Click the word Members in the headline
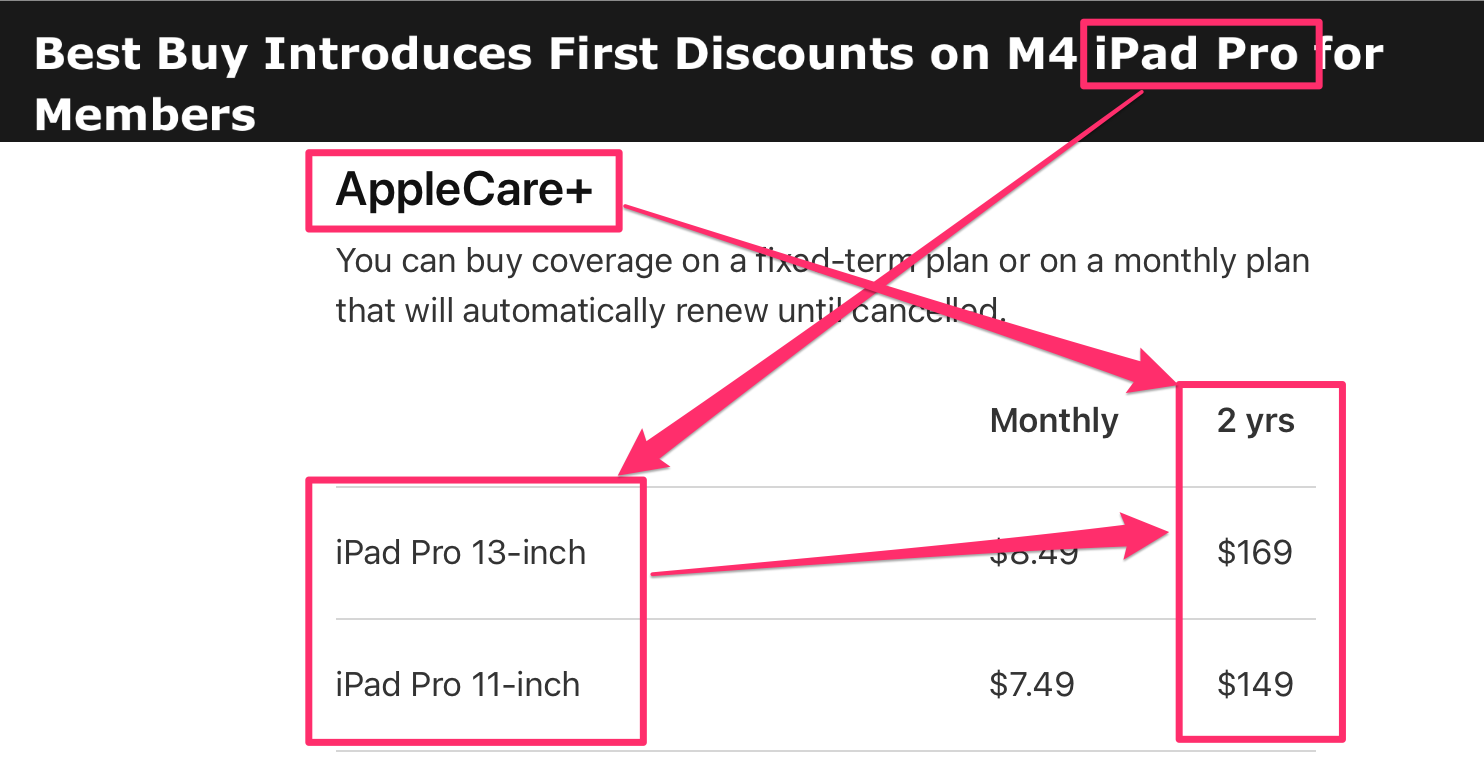The height and width of the screenshot is (773, 1484). (145, 115)
